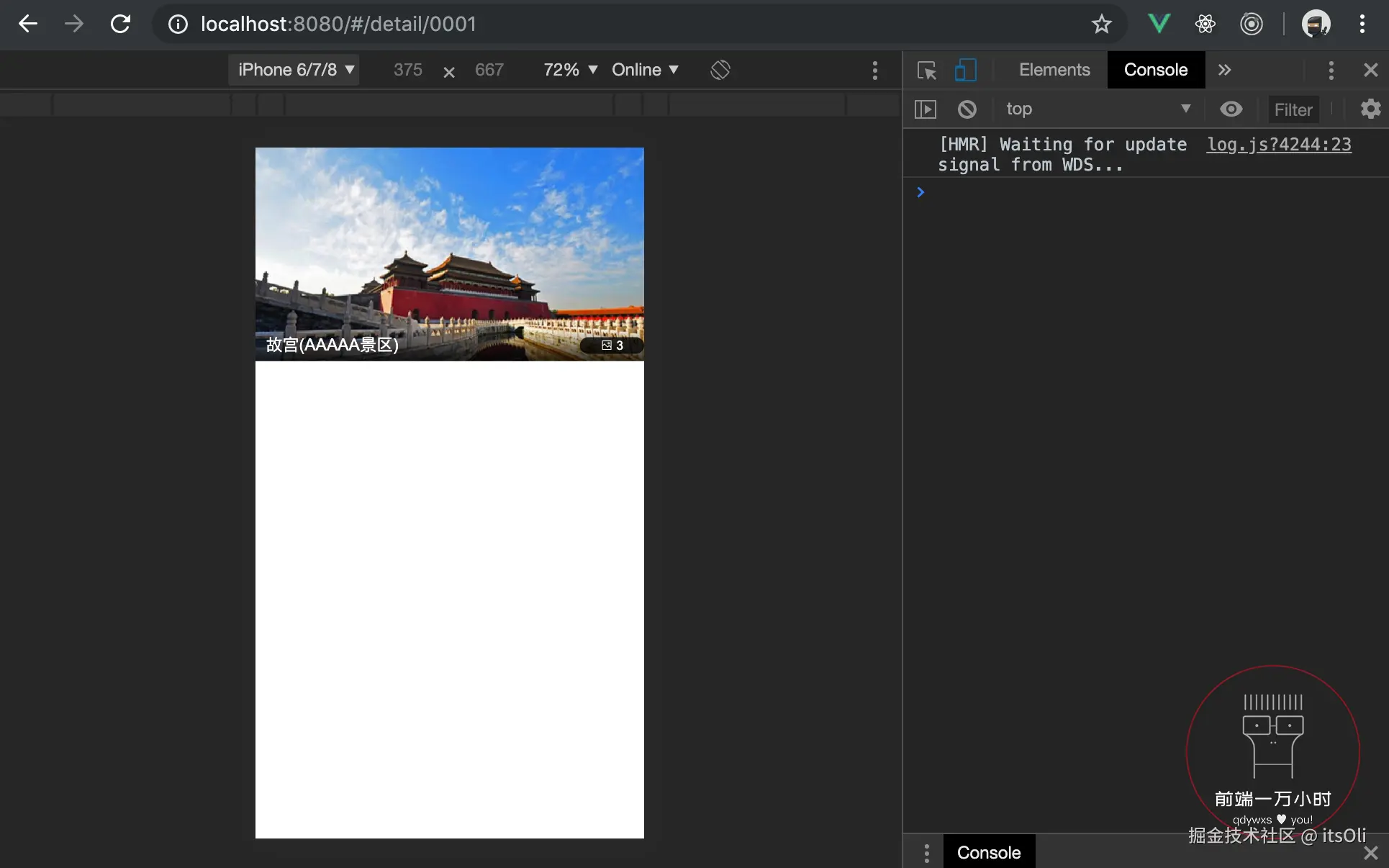This screenshot has width=1389, height=868.
Task: Show more DevTools tabs chevron
Action: [x=1224, y=70]
